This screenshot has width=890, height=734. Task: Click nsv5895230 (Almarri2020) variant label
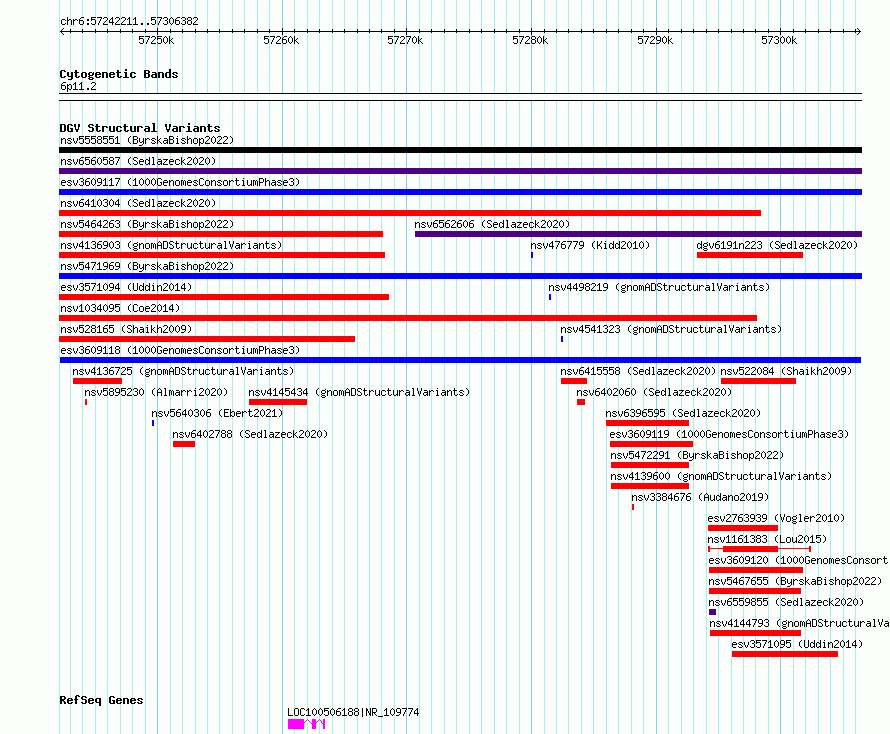pyautogui.click(x=156, y=392)
